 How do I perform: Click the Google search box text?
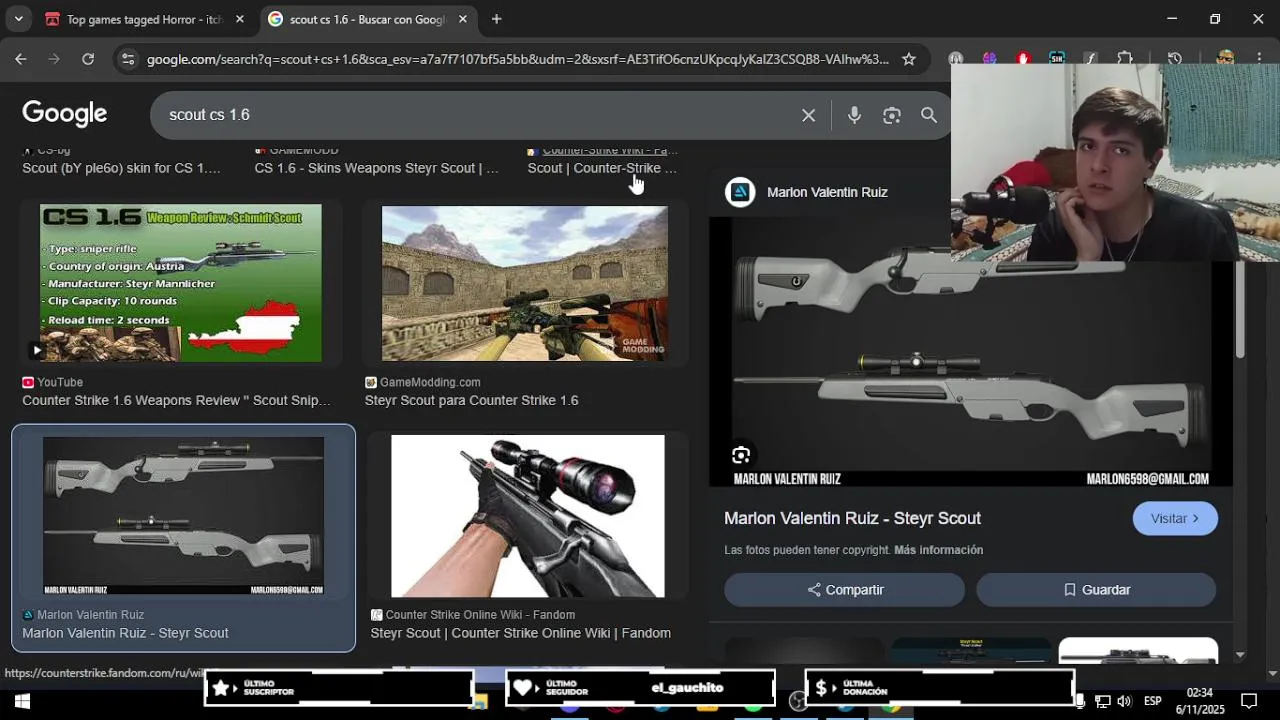point(209,115)
